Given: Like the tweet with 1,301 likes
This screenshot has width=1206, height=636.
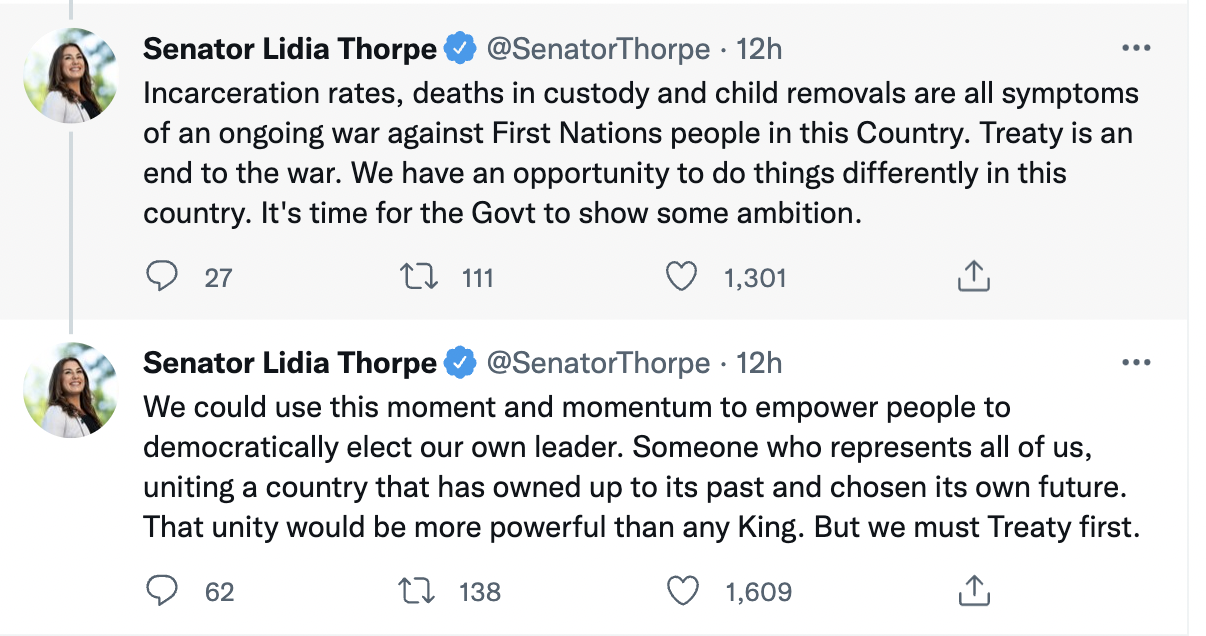Looking at the screenshot, I should [681, 276].
